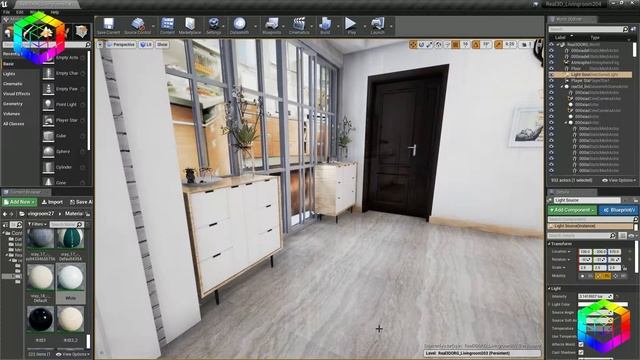Open Content Browser Filters dropdown
The height and width of the screenshot is (360, 640).
[37, 224]
